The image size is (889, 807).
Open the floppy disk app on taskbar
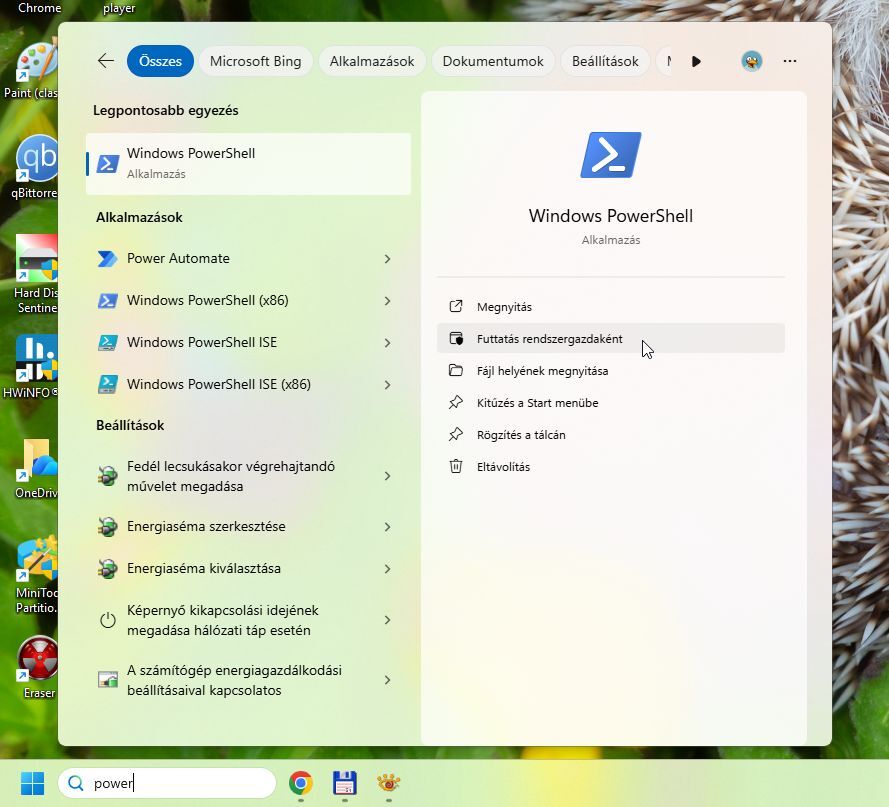[345, 783]
